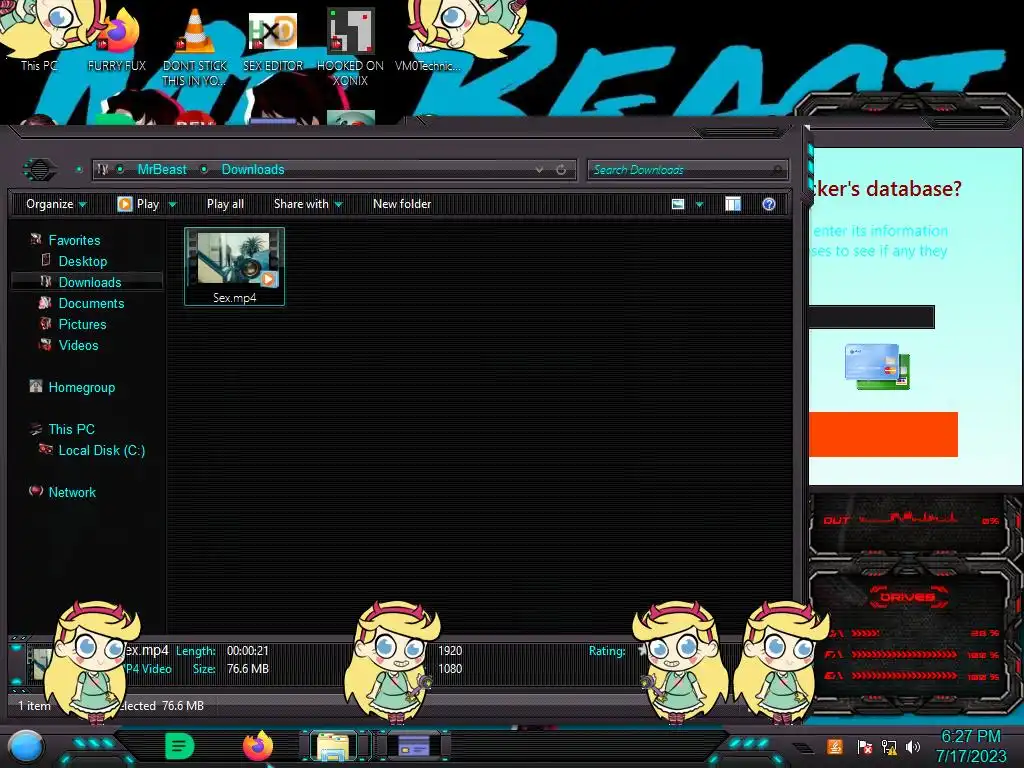The image size is (1024, 768).
Task: Refresh the Downloads folder view
Action: pos(561,170)
